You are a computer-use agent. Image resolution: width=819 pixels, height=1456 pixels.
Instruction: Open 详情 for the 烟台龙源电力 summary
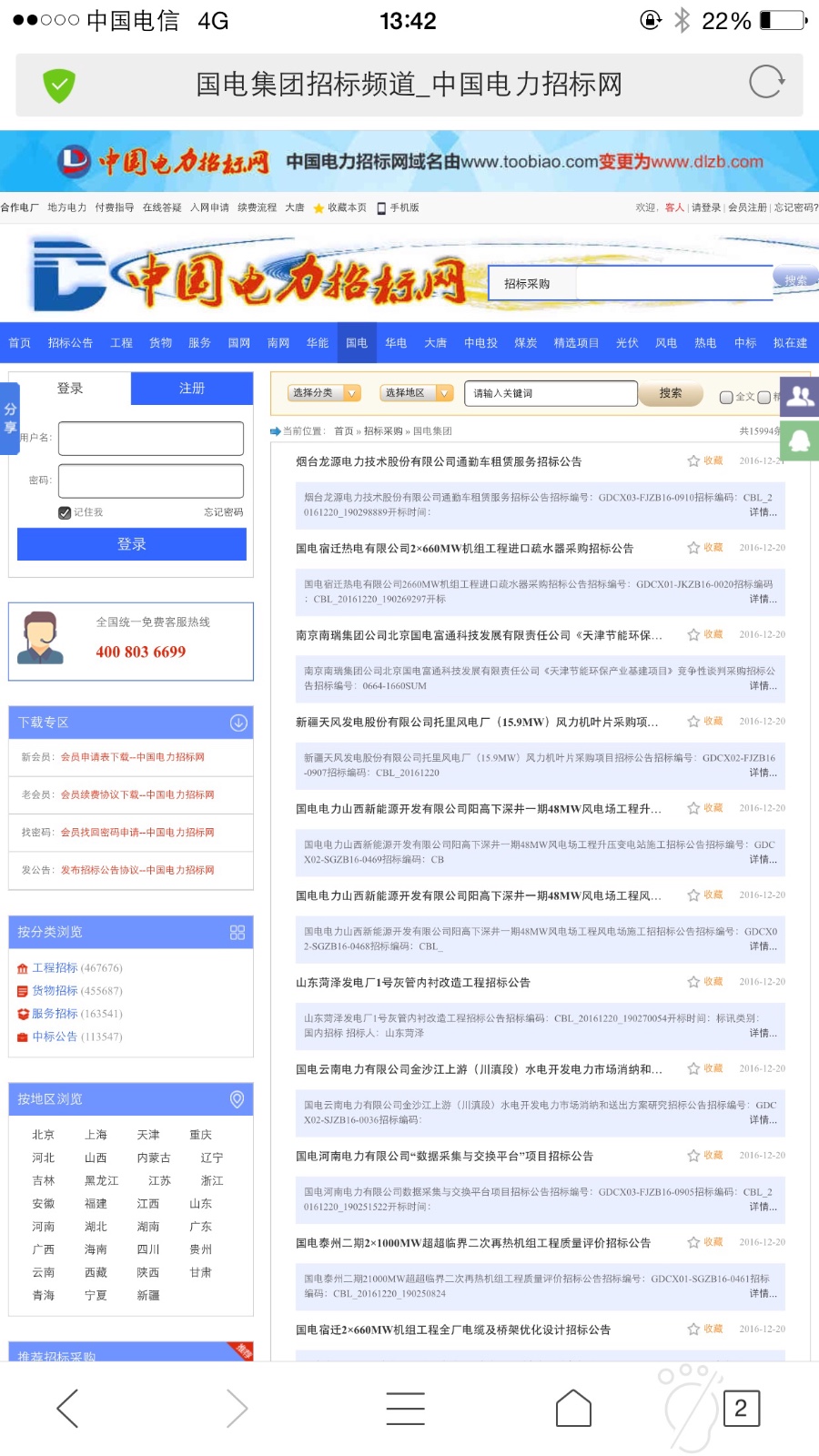click(x=763, y=512)
